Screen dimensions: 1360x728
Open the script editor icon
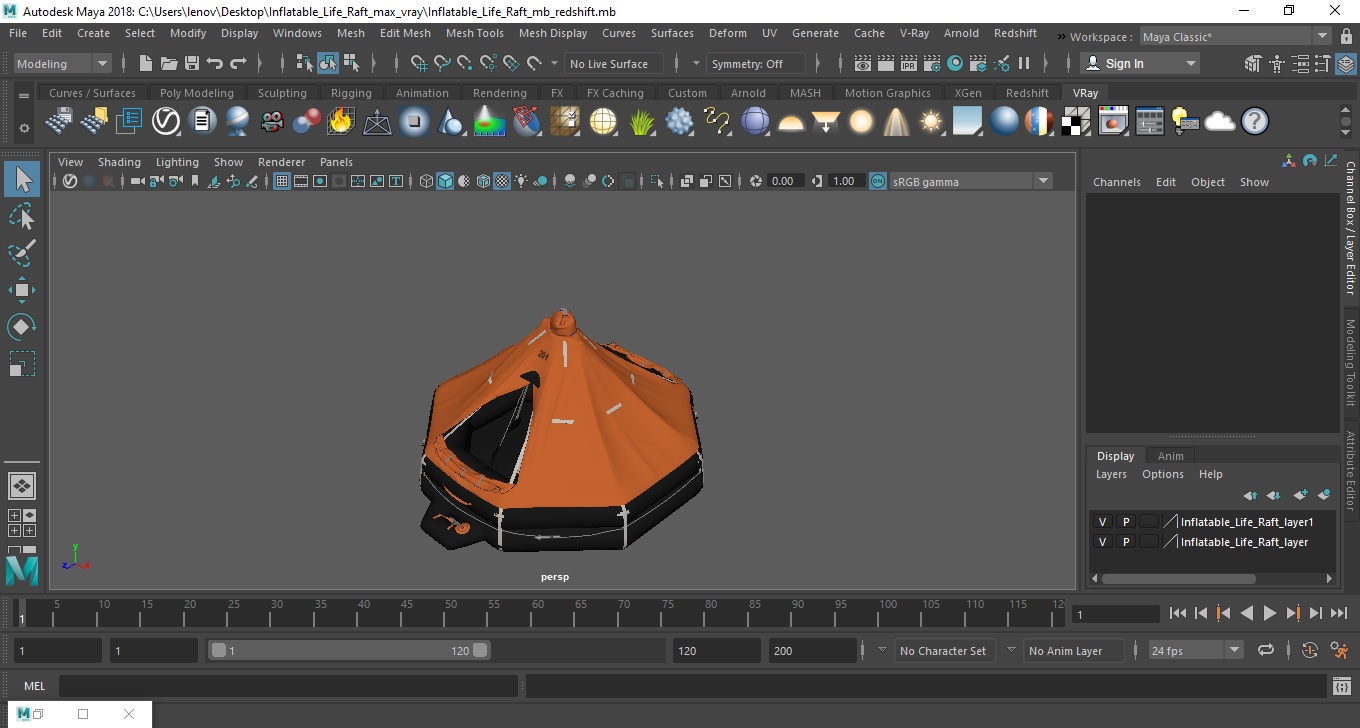tap(1342, 686)
